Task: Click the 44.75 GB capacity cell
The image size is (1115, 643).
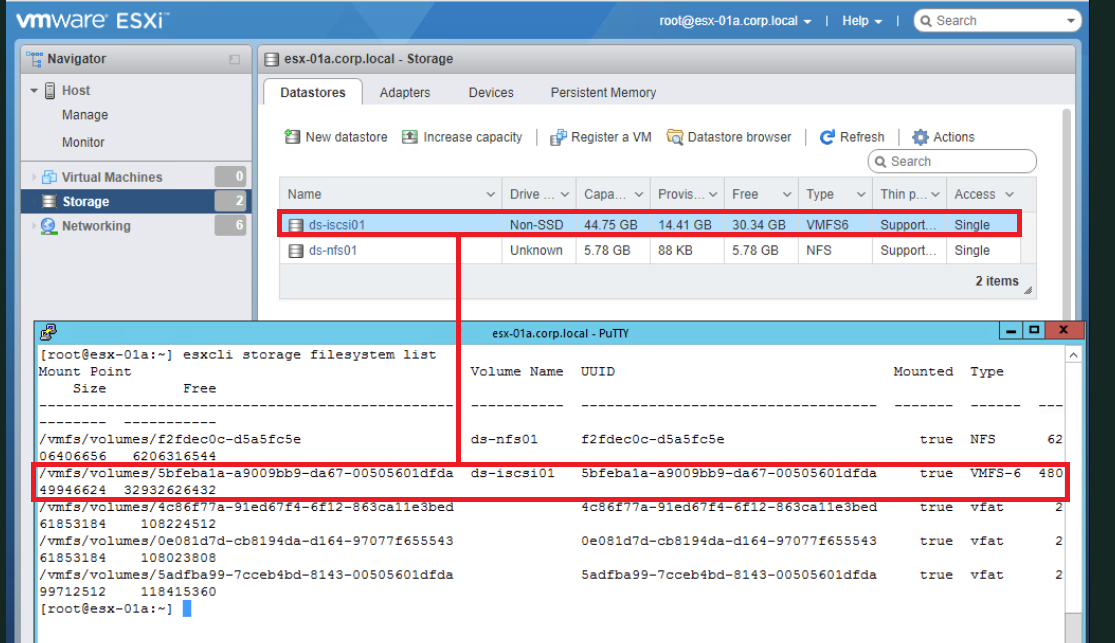Action: tap(611, 225)
